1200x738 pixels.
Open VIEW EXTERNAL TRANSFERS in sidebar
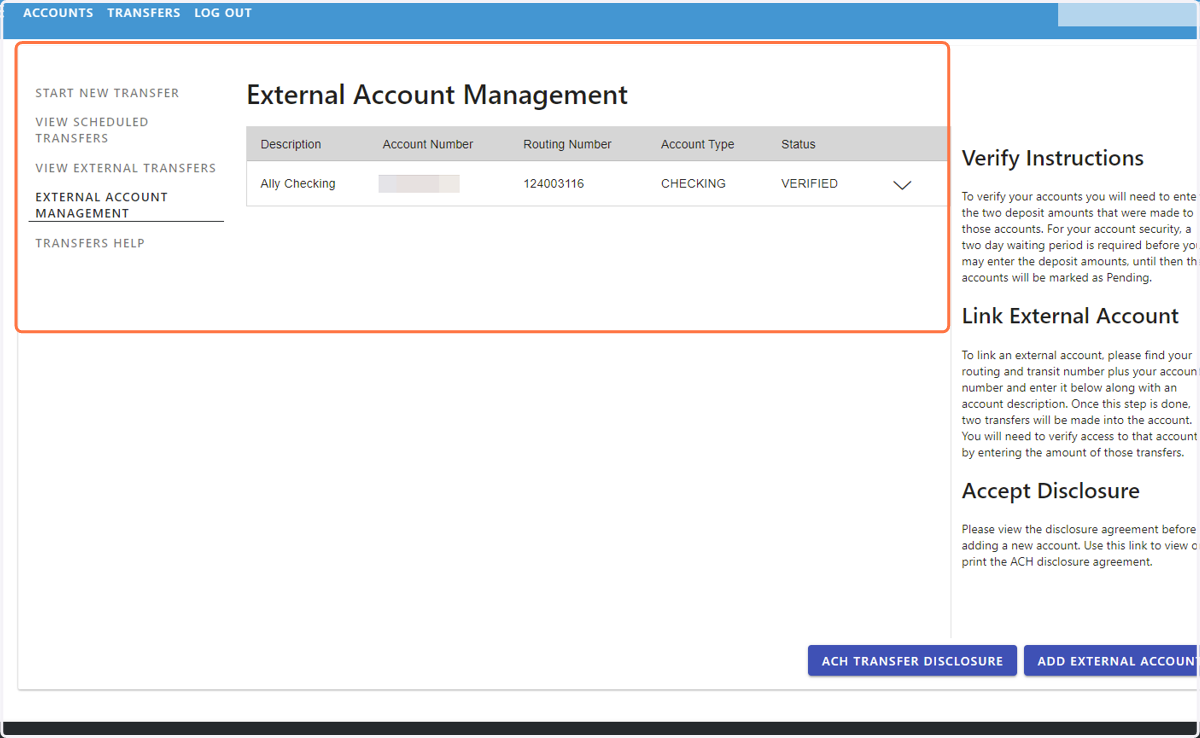[x=126, y=168]
